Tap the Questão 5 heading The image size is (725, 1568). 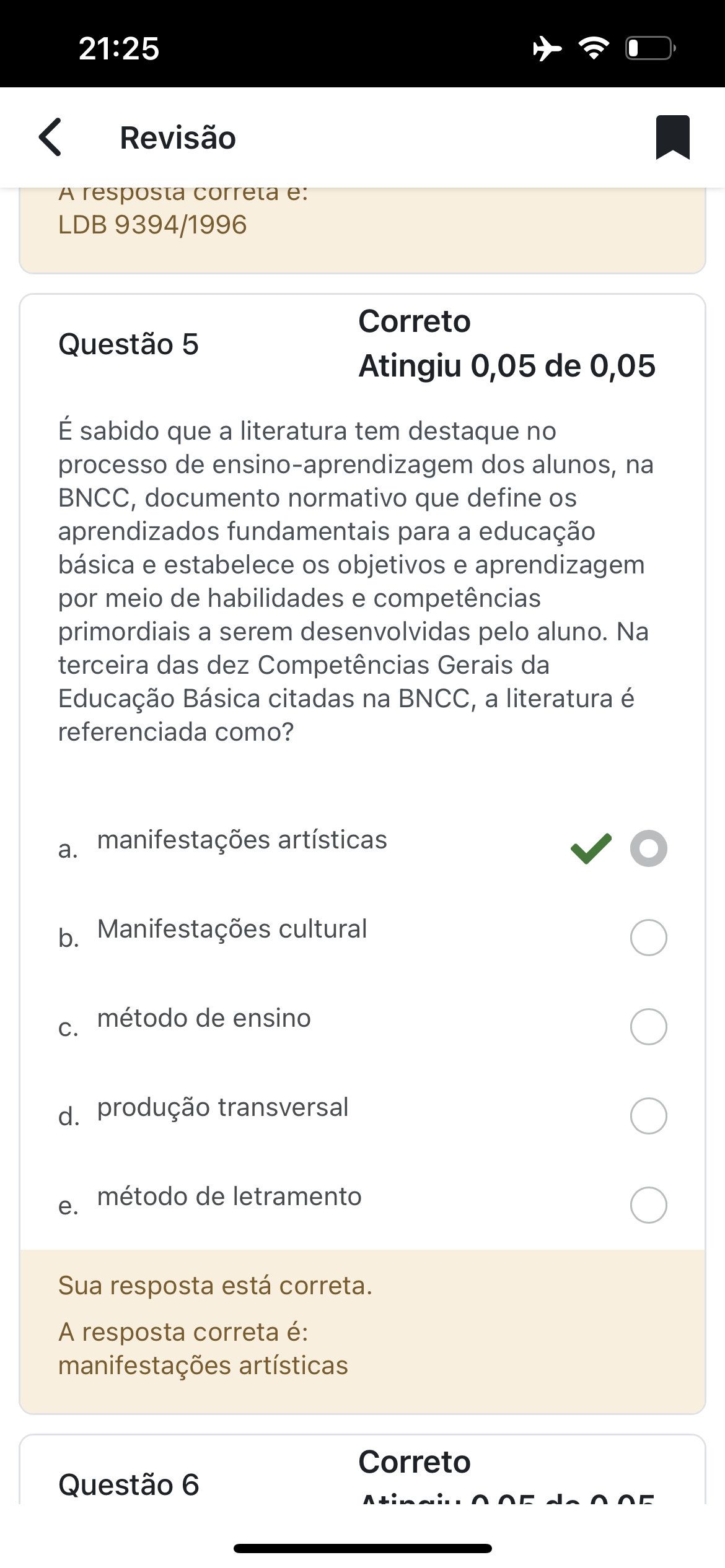(x=128, y=344)
